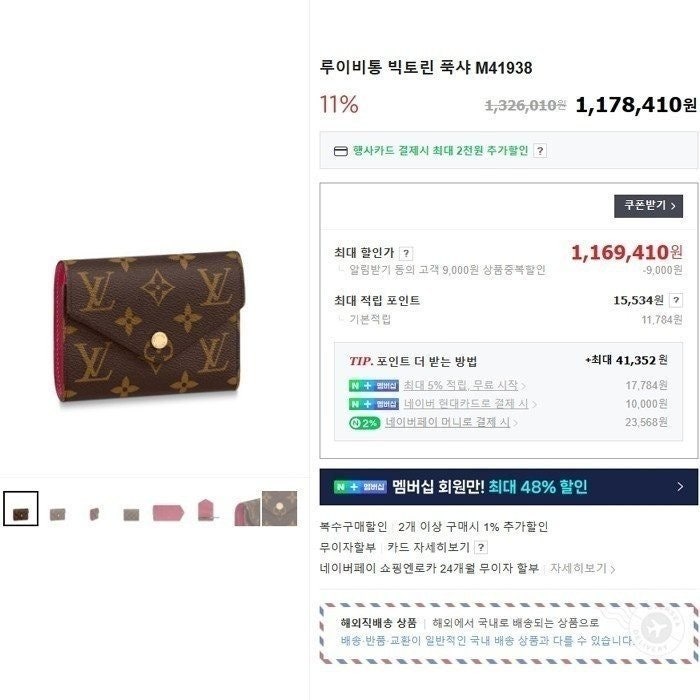700x700 pixels.
Task: Select the last close-up snap button thumbnail
Action: point(279,508)
